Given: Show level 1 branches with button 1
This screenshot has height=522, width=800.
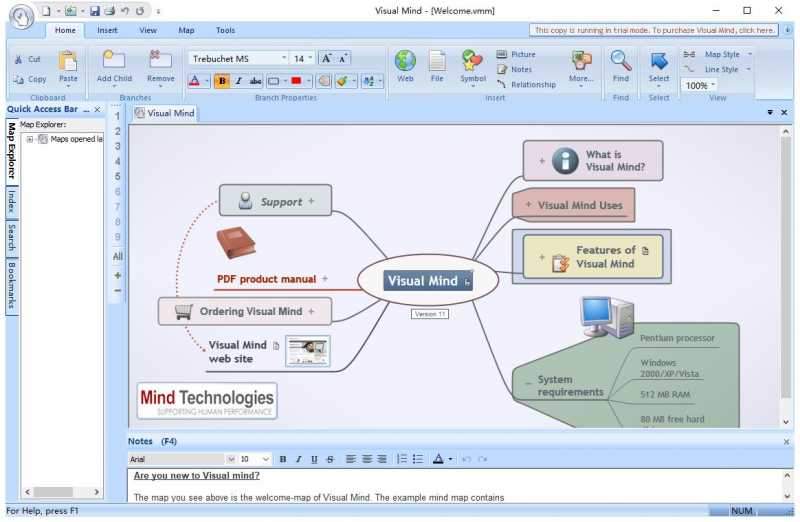Looking at the screenshot, I should [x=117, y=116].
